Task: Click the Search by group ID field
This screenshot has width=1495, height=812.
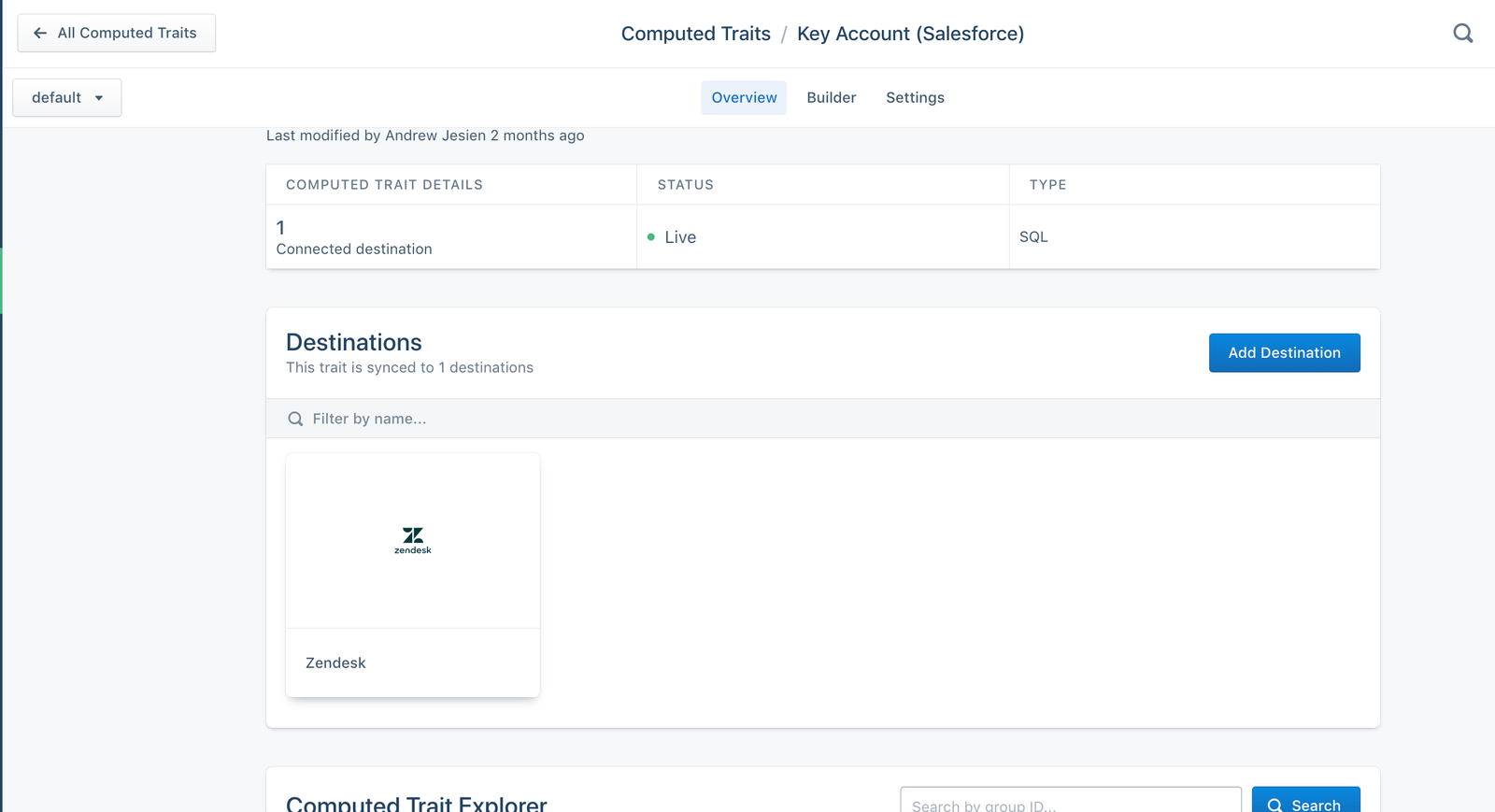Action: (1070, 804)
